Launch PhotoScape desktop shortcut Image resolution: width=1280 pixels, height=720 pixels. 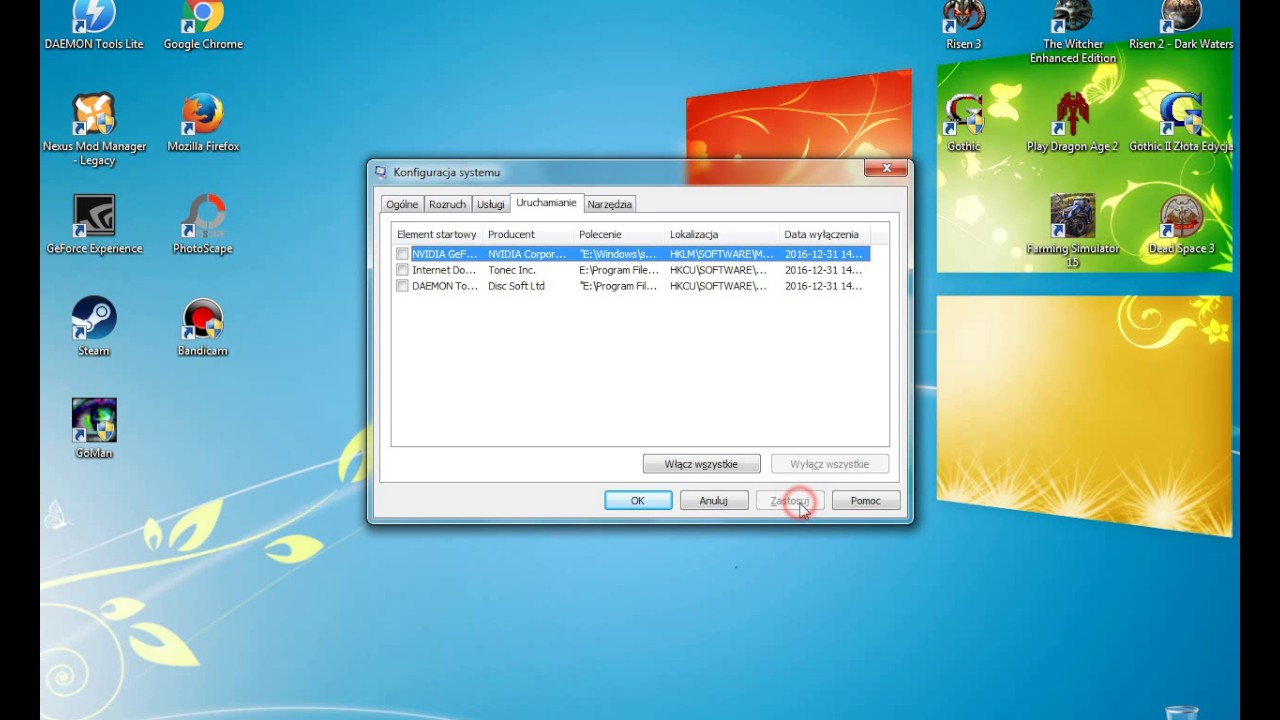click(203, 225)
